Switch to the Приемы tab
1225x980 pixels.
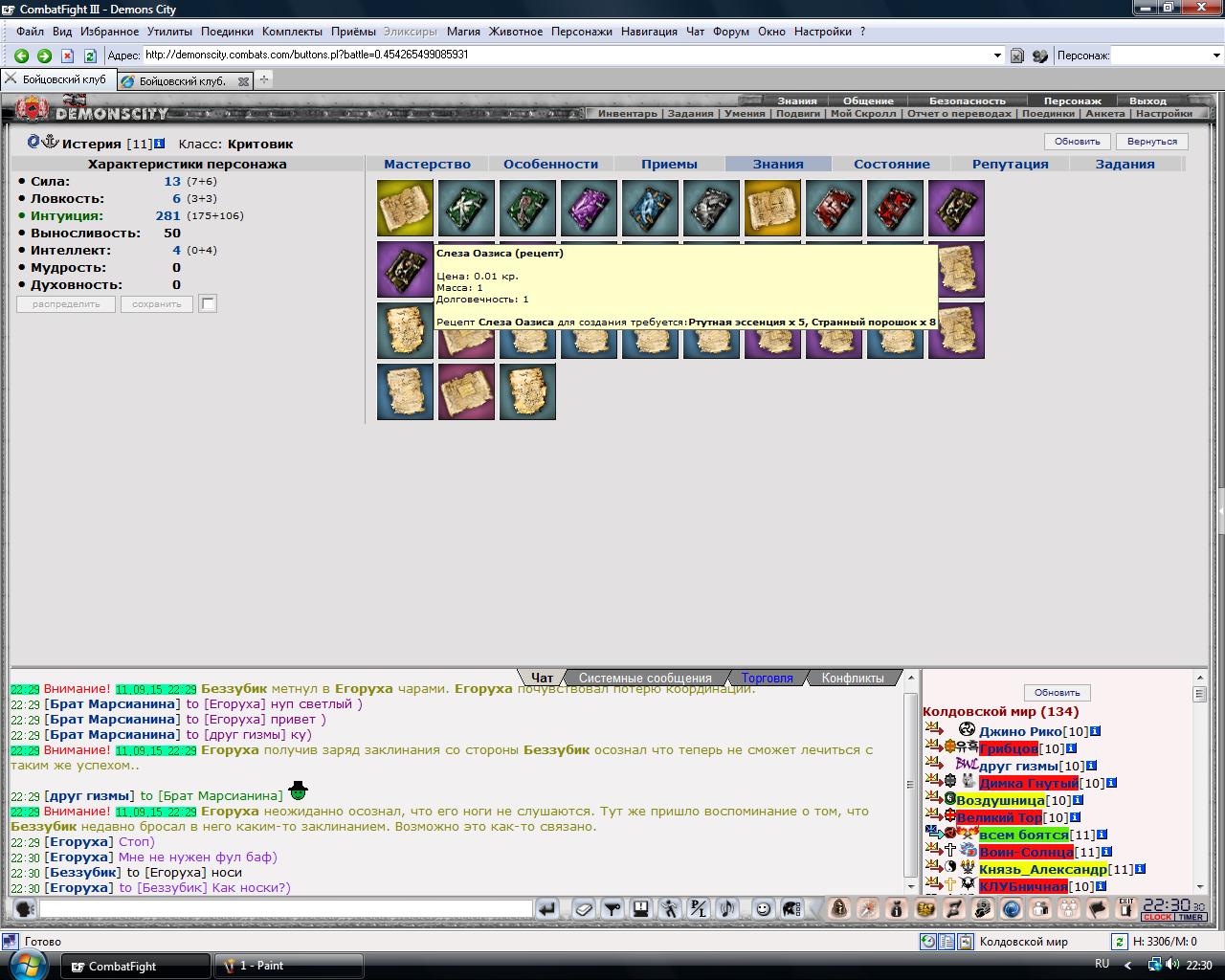pos(669,164)
